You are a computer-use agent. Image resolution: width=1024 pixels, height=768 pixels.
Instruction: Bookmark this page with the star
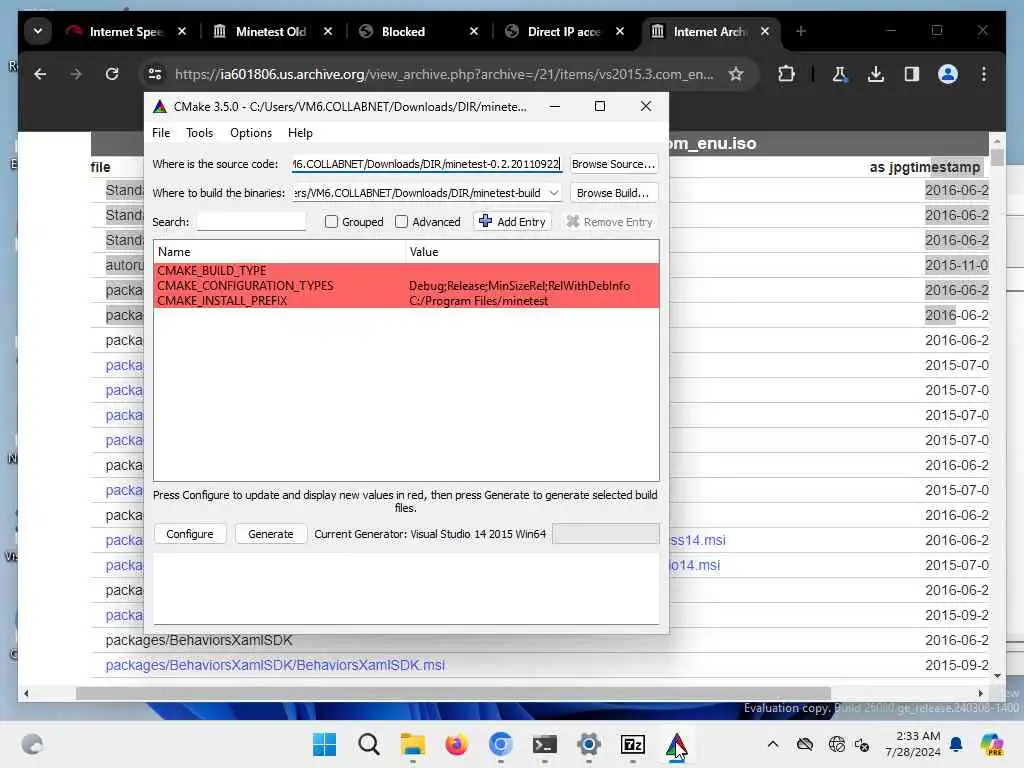tap(736, 74)
